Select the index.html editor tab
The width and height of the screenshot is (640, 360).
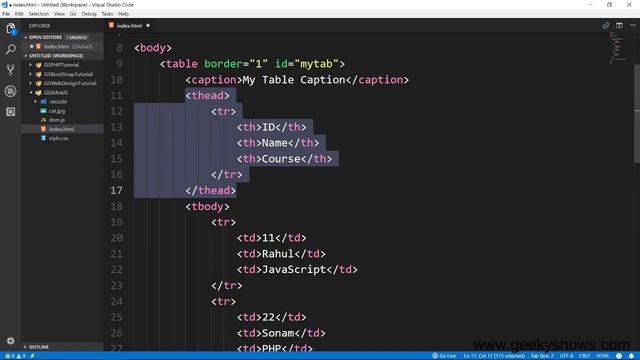click(130, 26)
